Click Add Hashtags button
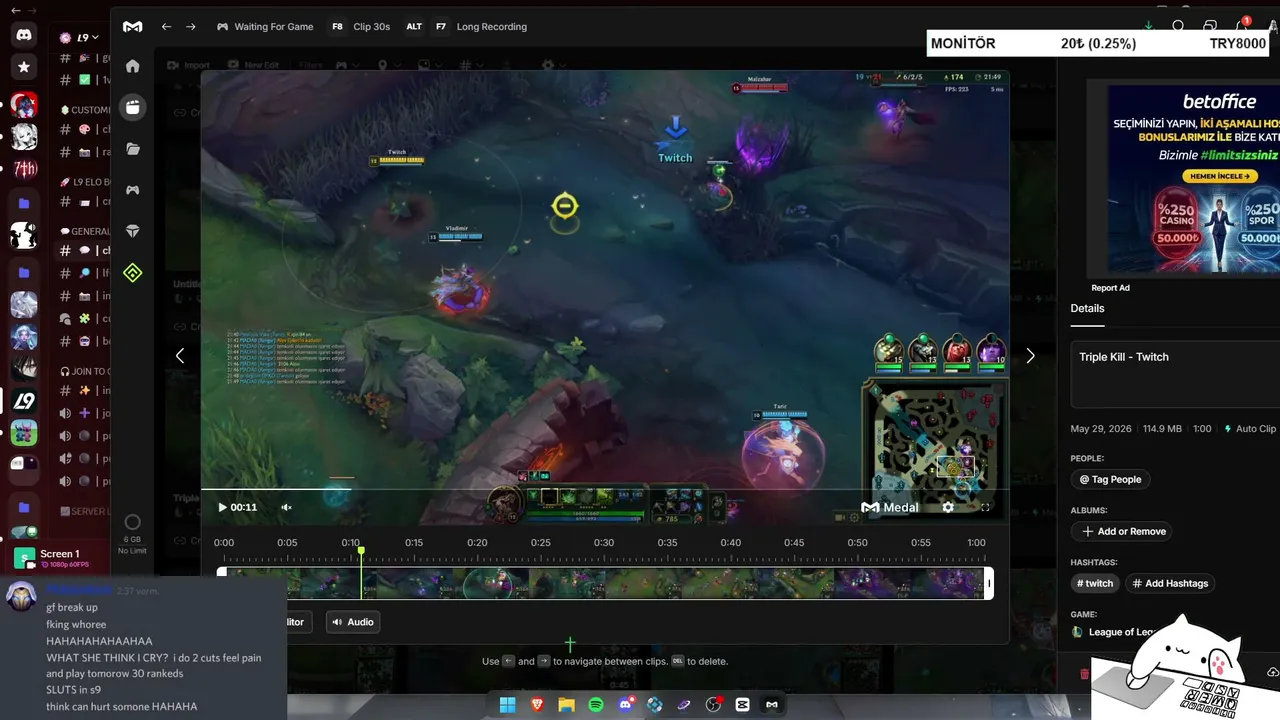 point(1169,583)
